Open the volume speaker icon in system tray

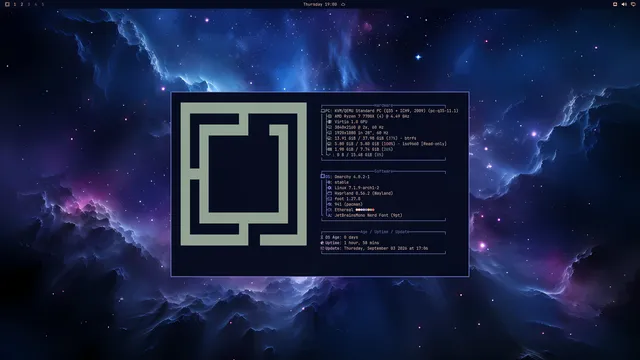point(624,4)
